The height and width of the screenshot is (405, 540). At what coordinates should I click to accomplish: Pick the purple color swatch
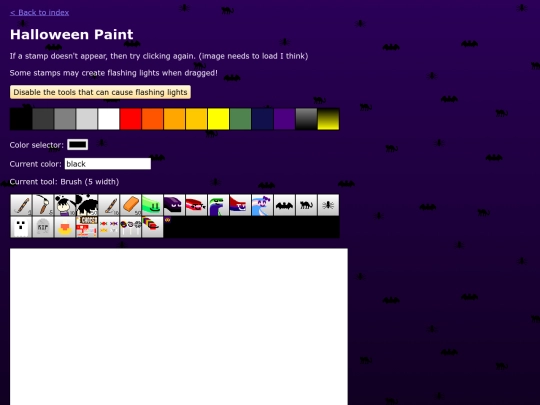[284, 119]
